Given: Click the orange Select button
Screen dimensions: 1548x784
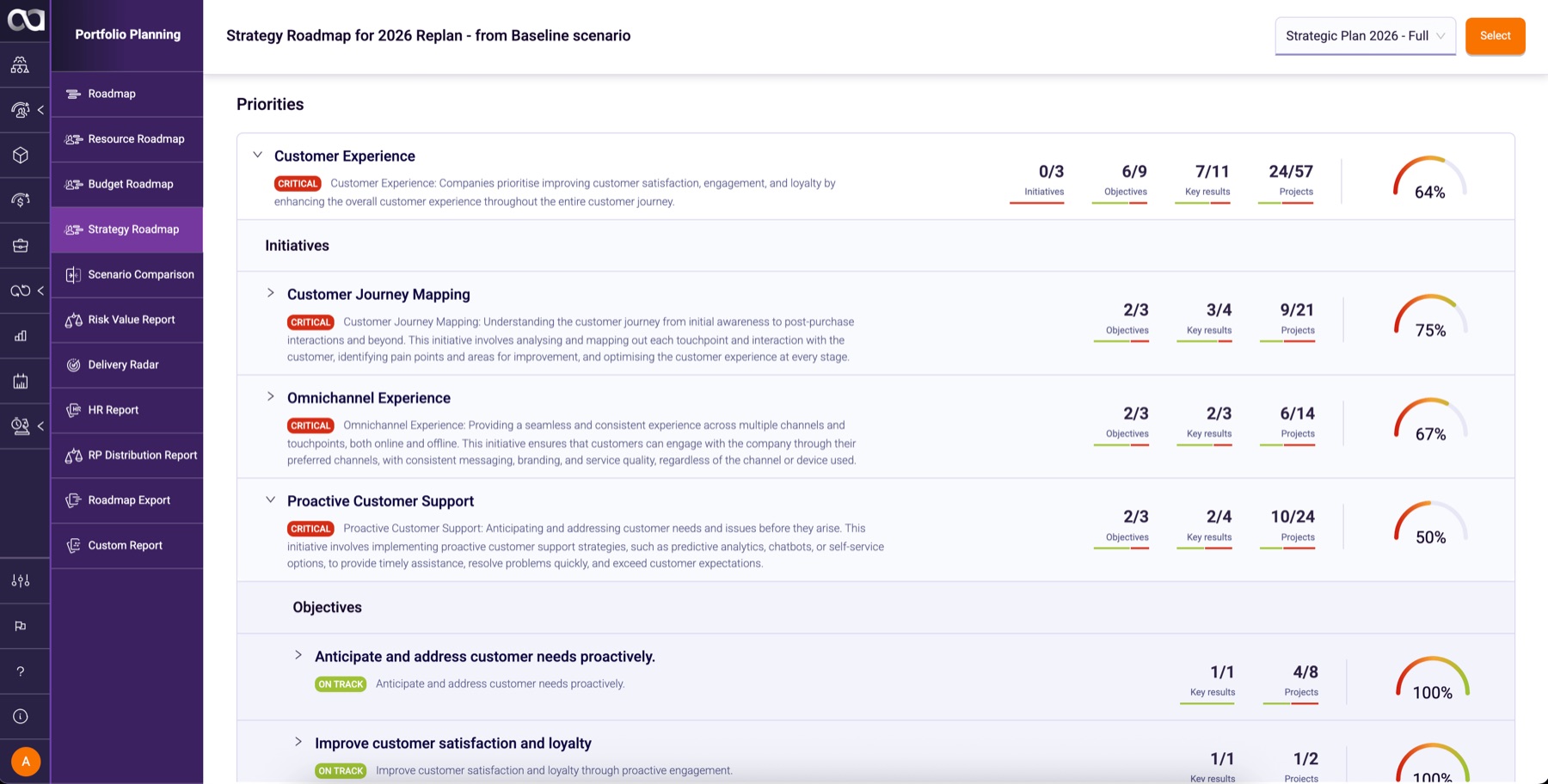Looking at the screenshot, I should (1495, 36).
